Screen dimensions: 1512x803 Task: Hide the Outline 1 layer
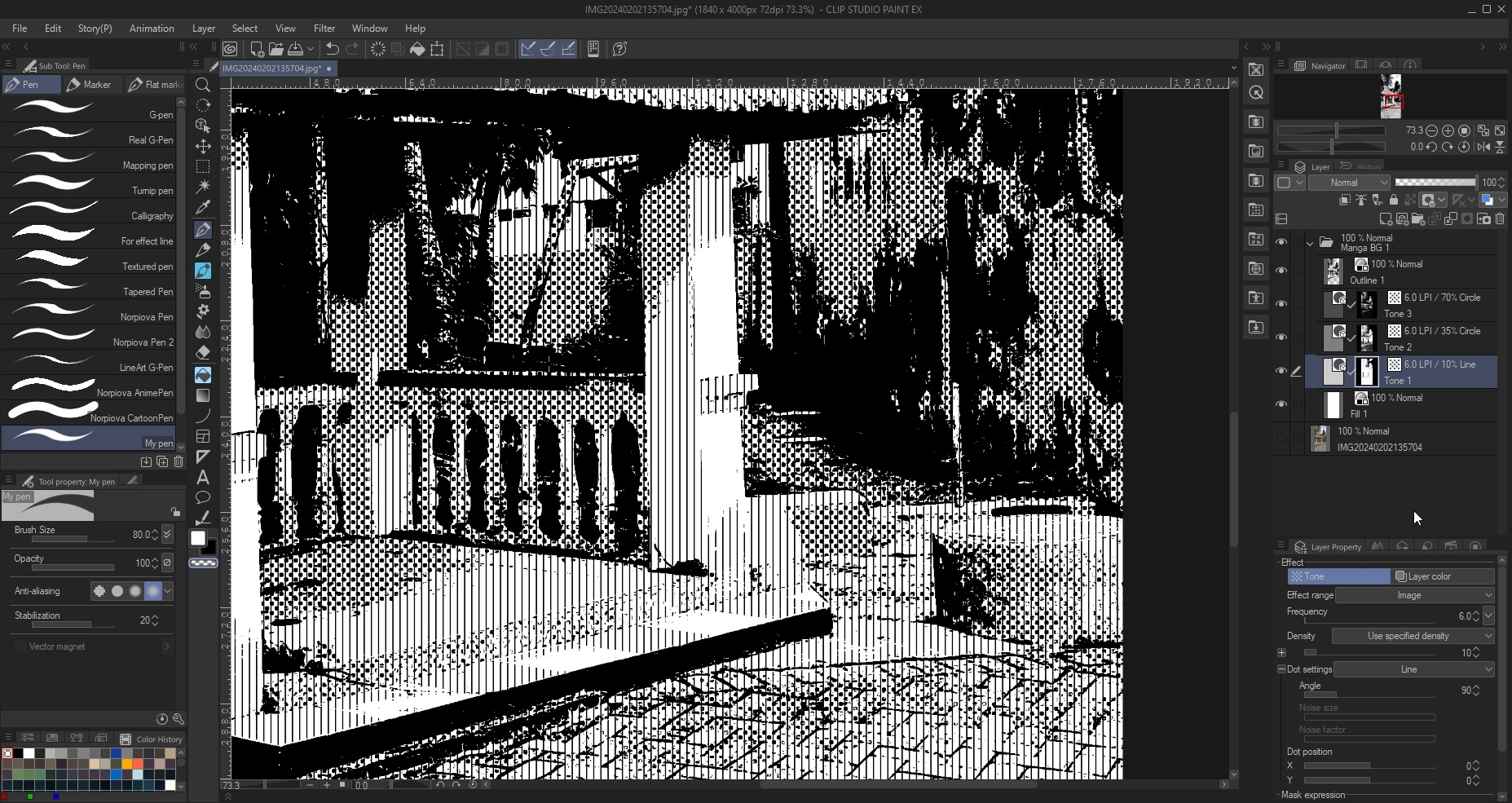(1281, 271)
